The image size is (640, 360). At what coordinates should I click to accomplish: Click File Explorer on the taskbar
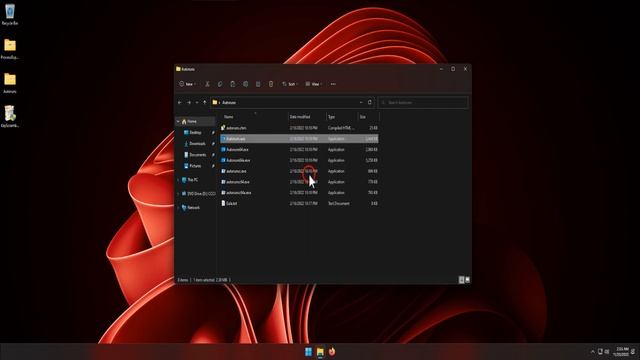tap(320, 351)
